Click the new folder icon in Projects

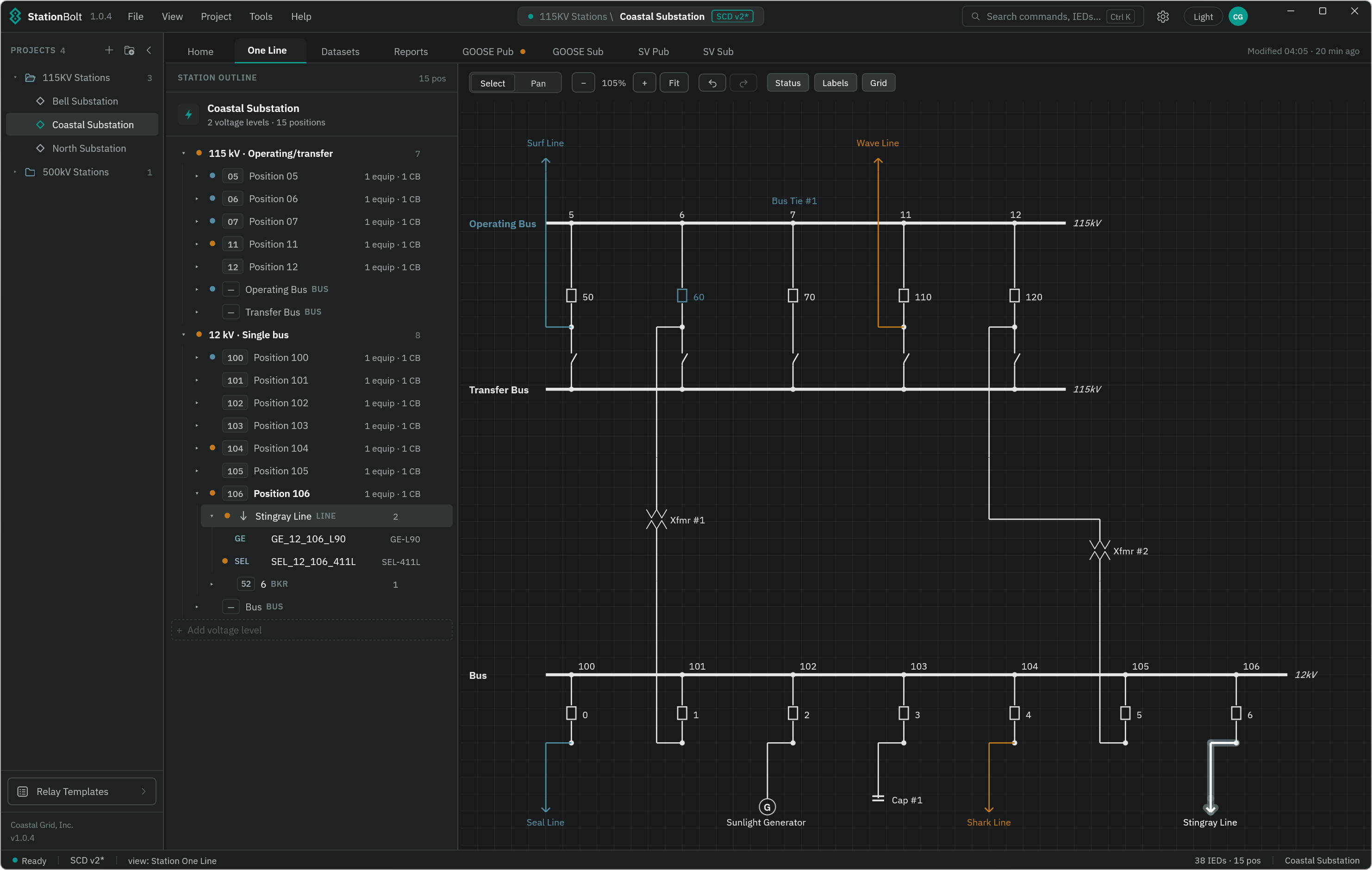coord(129,50)
